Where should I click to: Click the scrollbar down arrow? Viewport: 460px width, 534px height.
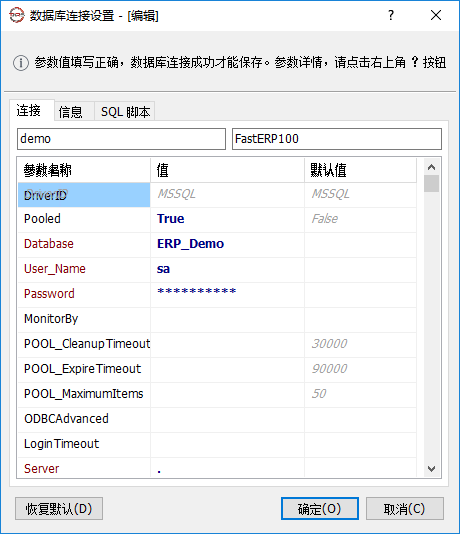(x=431, y=469)
